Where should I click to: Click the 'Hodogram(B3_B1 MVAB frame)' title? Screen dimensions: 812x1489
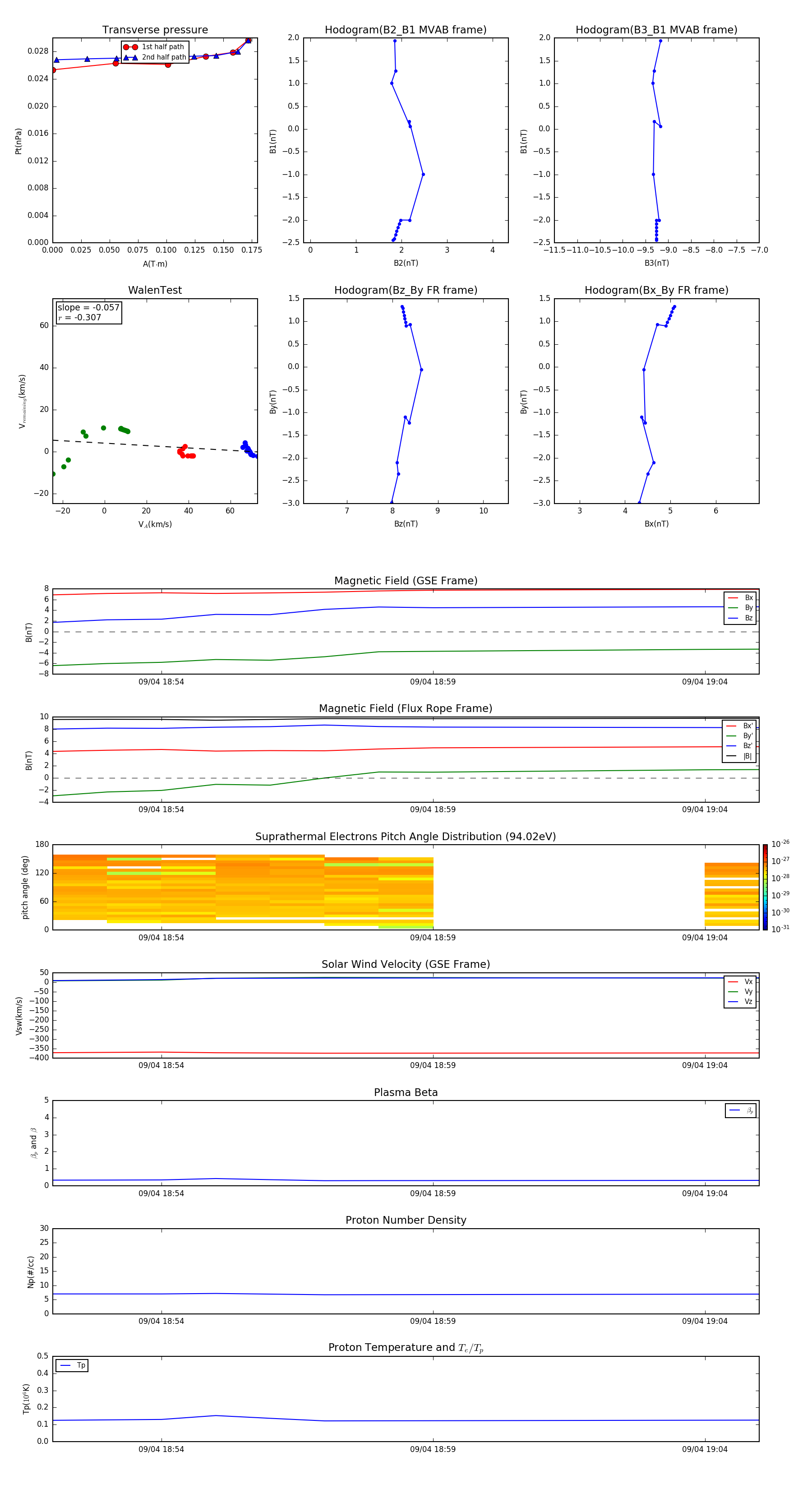pyautogui.click(x=656, y=30)
